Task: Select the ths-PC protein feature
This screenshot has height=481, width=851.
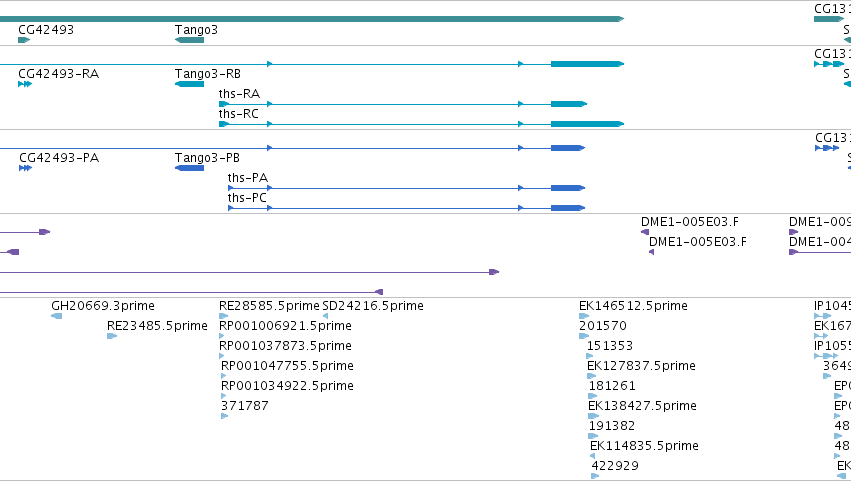Action: tap(406, 208)
